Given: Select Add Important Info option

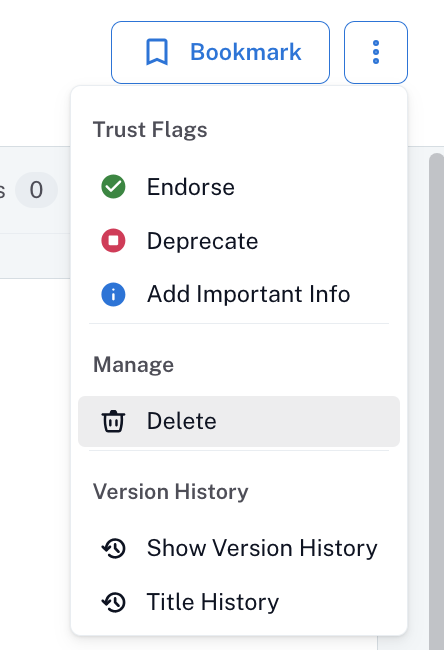Looking at the screenshot, I should click(x=239, y=294).
